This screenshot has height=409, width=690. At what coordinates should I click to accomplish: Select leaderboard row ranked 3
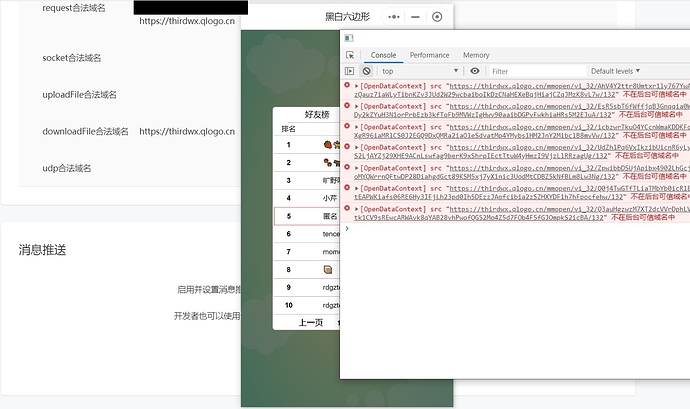click(x=307, y=181)
